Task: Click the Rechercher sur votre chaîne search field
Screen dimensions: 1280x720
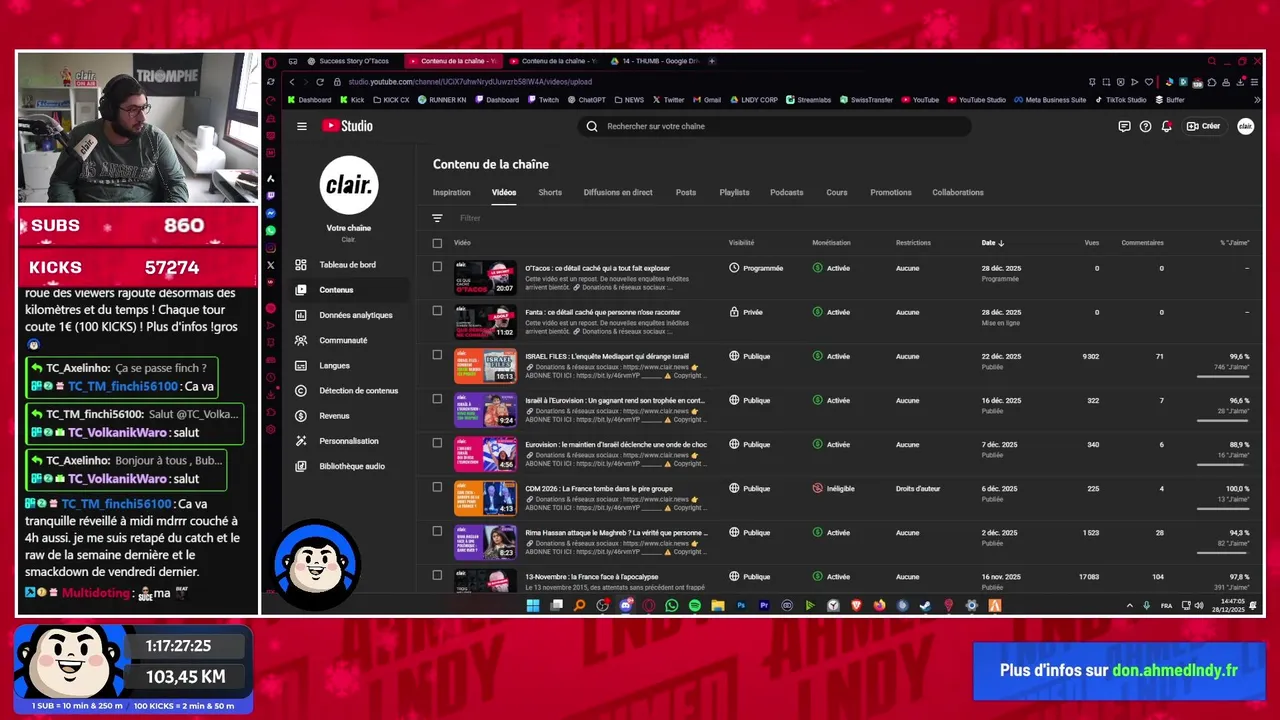Action: (x=774, y=126)
